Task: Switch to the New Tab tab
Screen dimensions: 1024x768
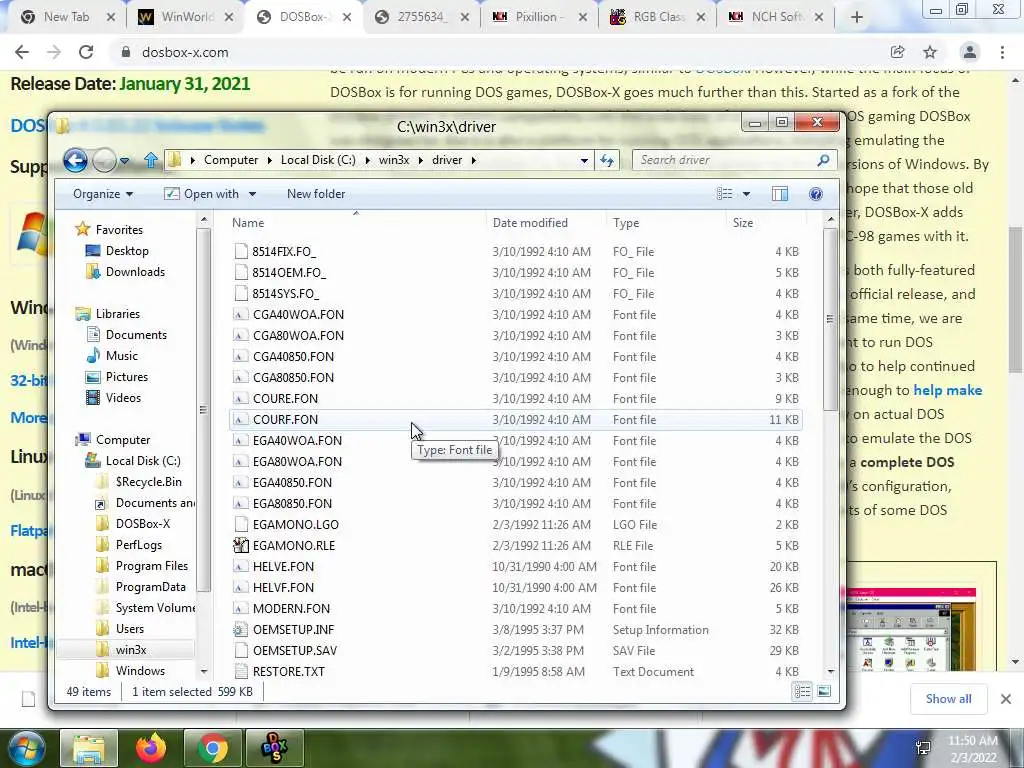Action: pos(66,18)
